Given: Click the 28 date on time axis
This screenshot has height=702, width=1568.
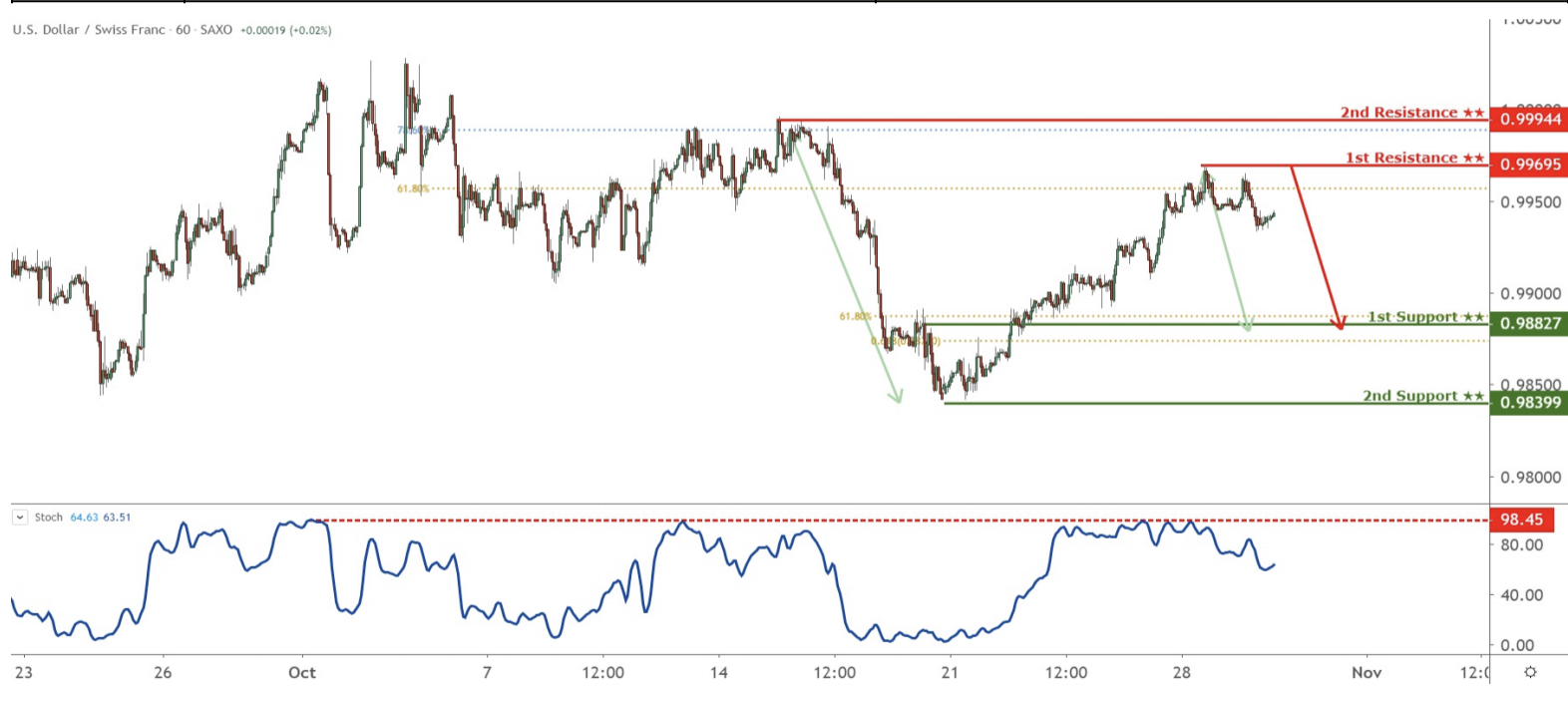Looking at the screenshot, I should click(x=1182, y=673).
